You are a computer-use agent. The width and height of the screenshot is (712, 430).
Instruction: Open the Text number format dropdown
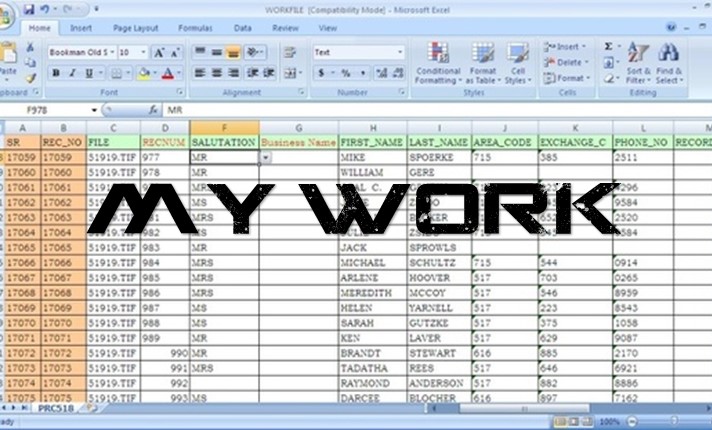click(400, 52)
